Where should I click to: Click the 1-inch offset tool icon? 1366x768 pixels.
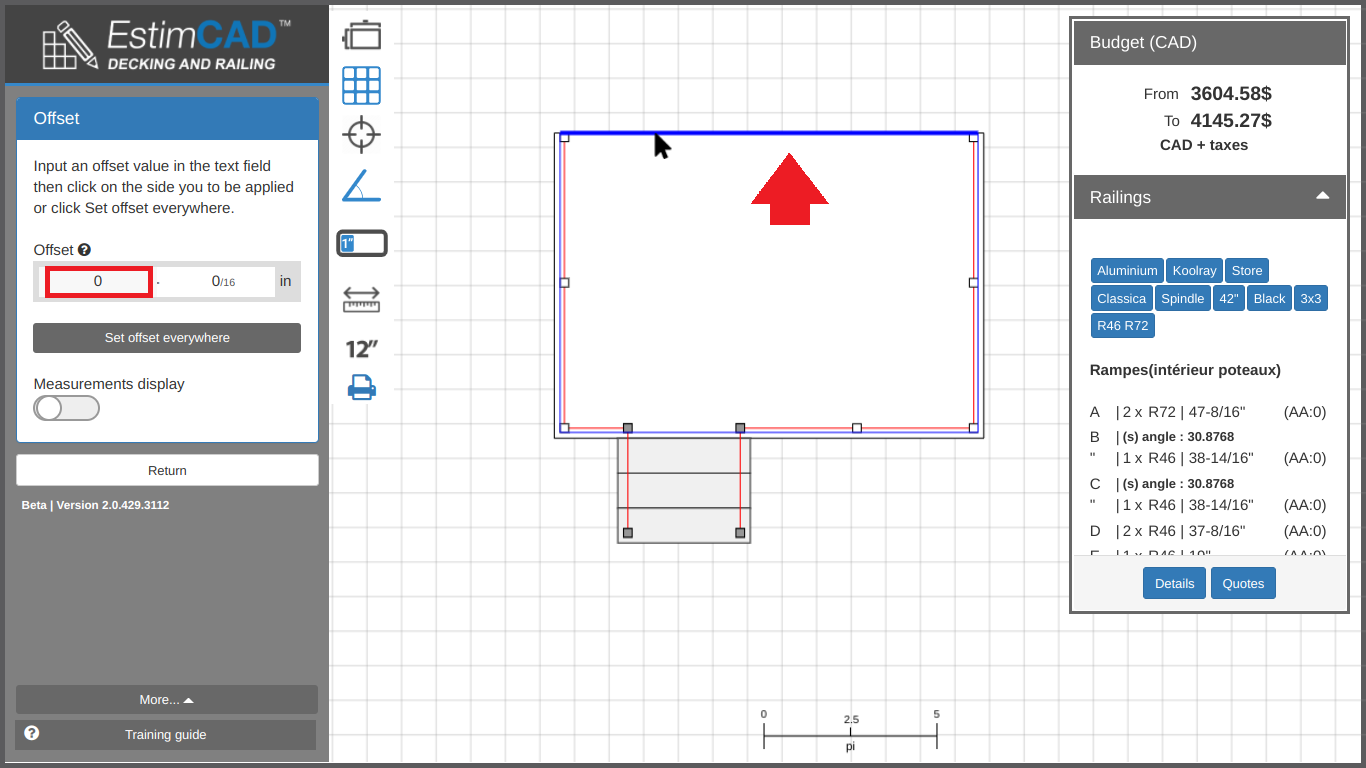pyautogui.click(x=361, y=243)
